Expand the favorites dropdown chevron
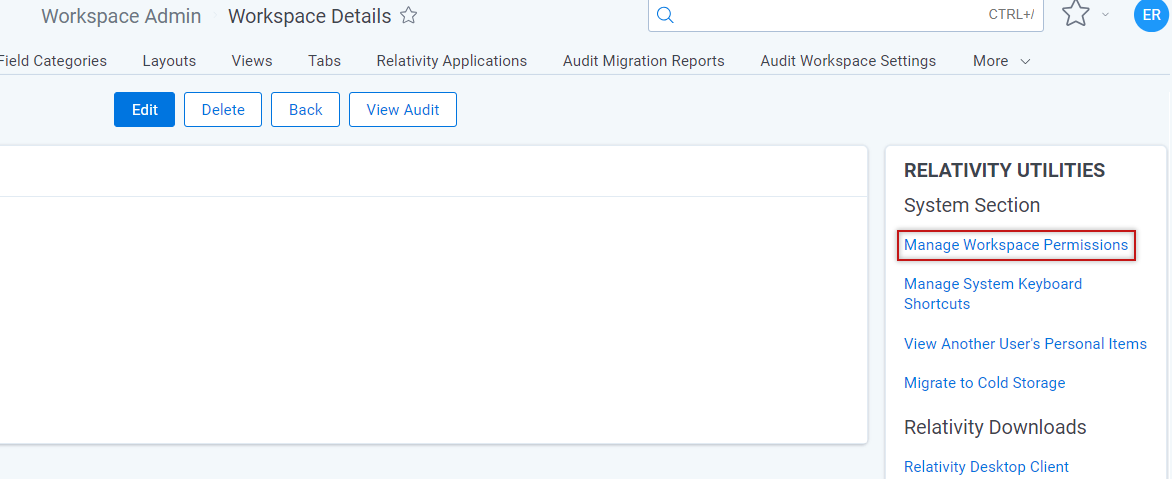 point(1105,15)
